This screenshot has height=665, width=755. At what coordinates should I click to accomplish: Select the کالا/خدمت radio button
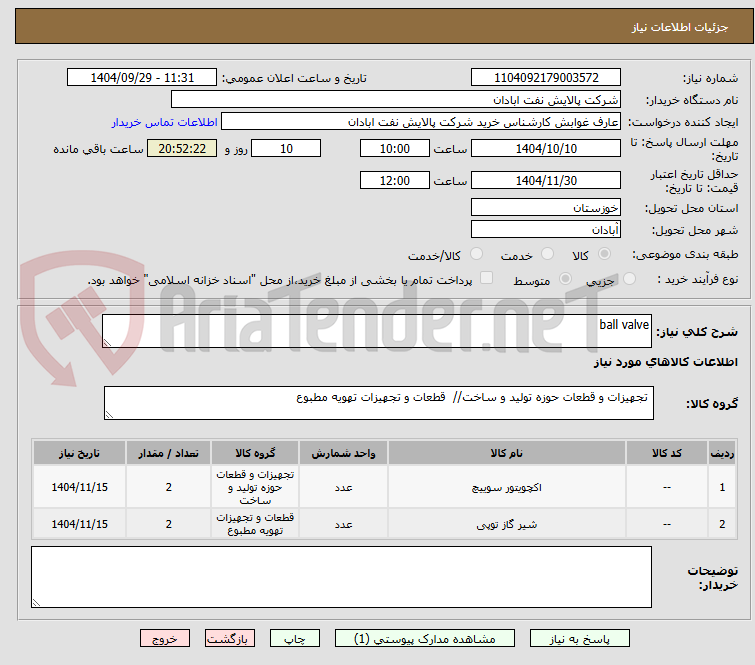(476, 254)
